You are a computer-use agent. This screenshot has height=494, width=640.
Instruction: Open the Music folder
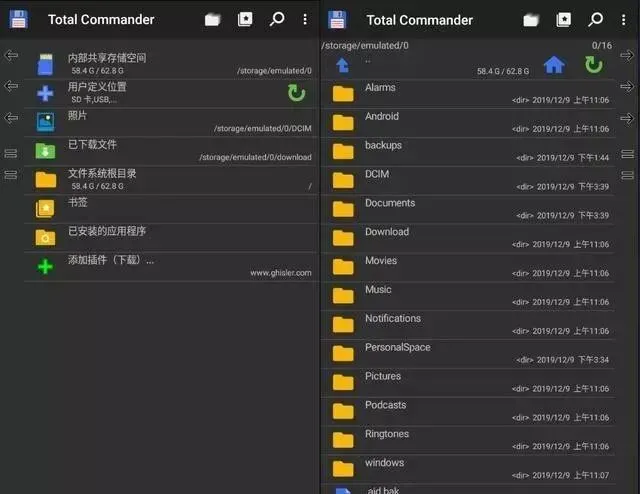pos(469,296)
